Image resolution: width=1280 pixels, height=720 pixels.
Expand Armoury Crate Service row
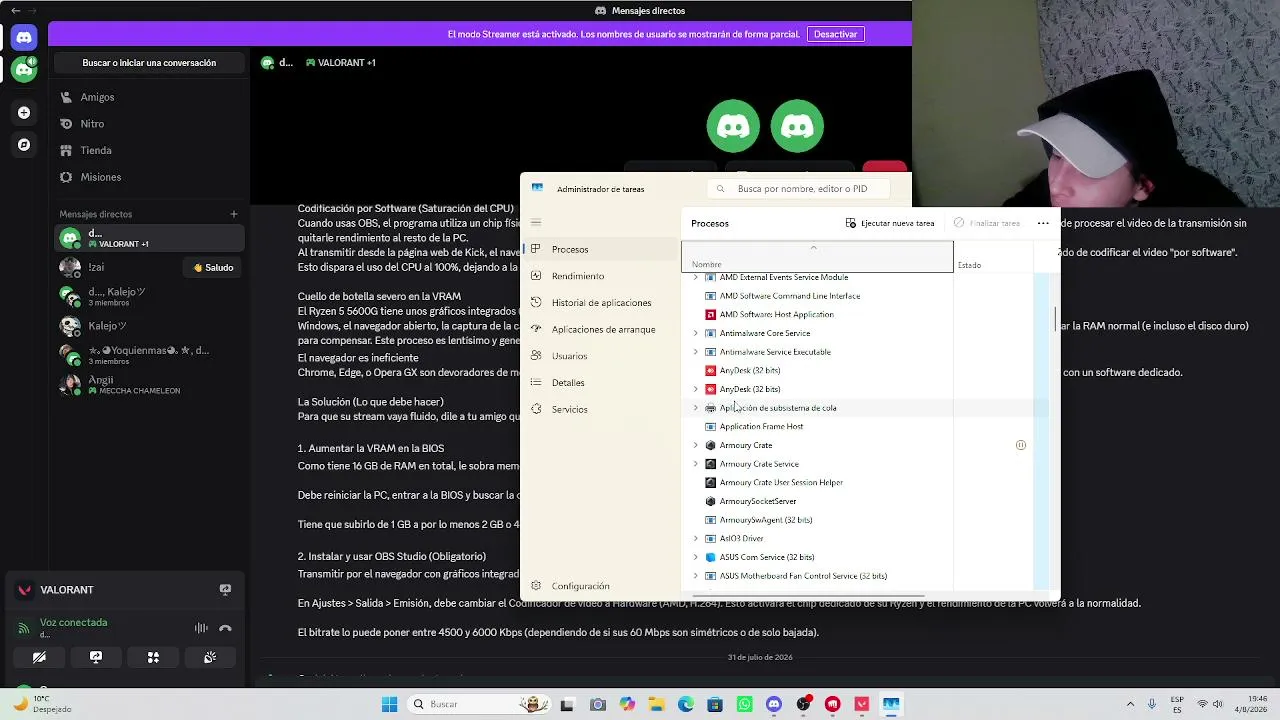(x=696, y=464)
